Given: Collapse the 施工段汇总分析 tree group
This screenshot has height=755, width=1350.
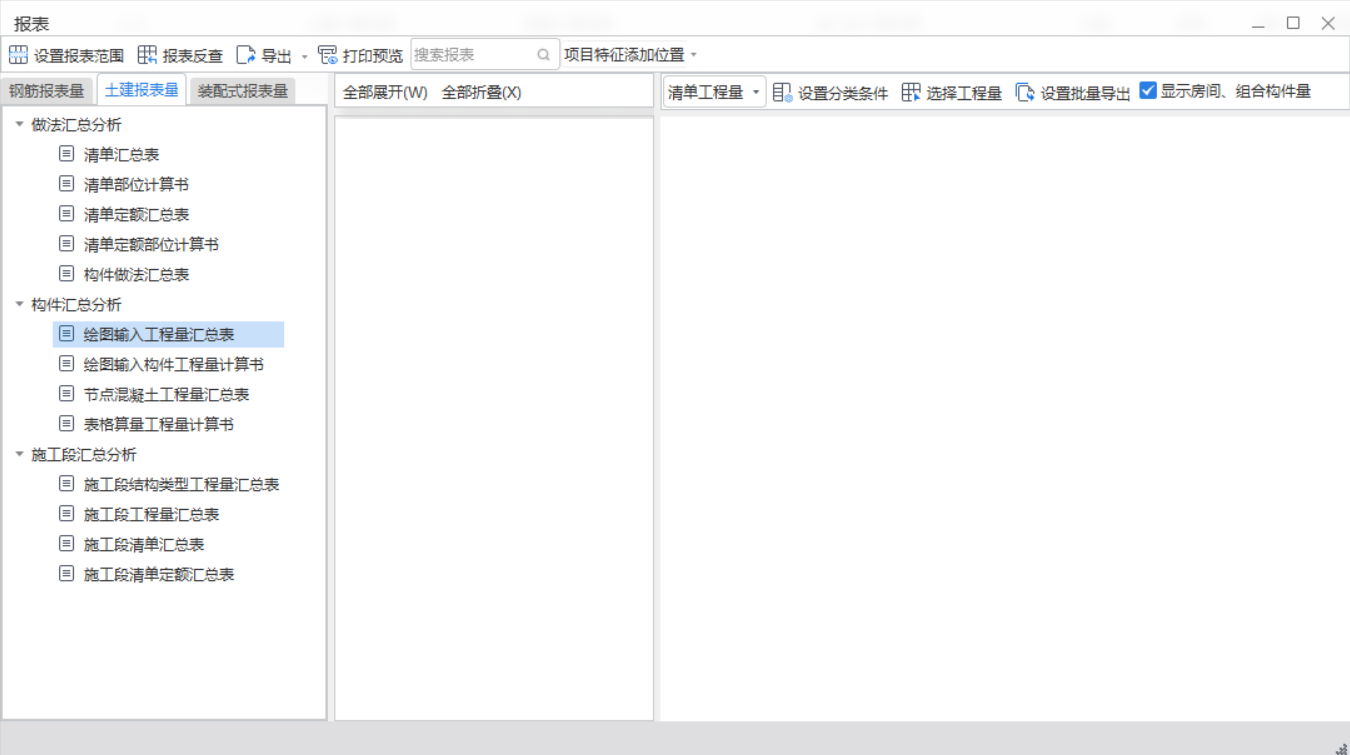Looking at the screenshot, I should (x=19, y=454).
